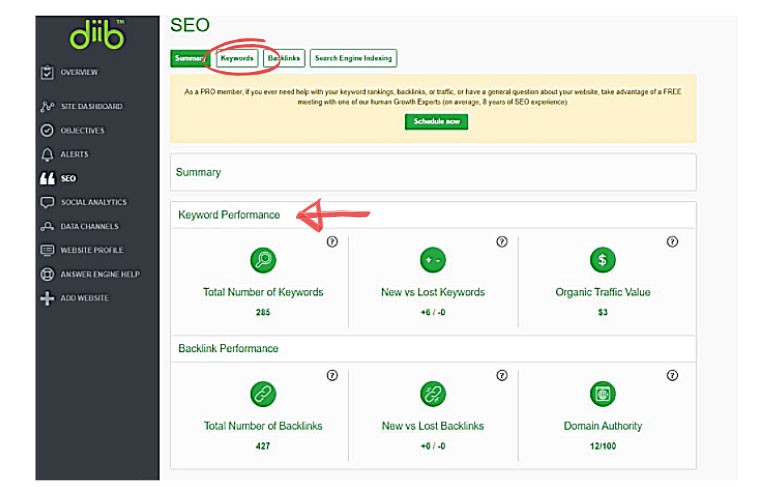773x487 pixels.
Task: Select the SEO sidebar entry
Action: point(68,178)
